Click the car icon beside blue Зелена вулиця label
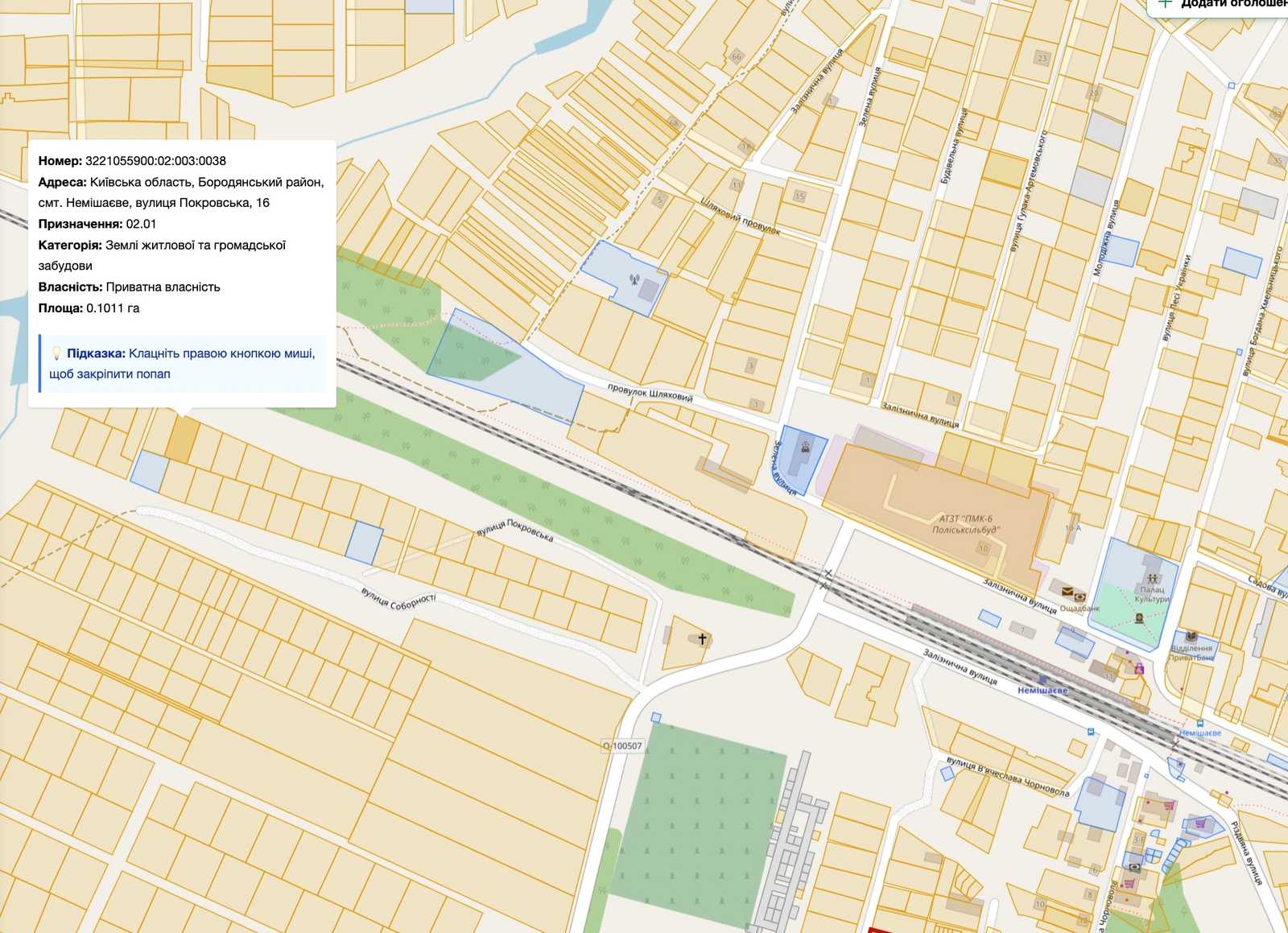 point(805,446)
